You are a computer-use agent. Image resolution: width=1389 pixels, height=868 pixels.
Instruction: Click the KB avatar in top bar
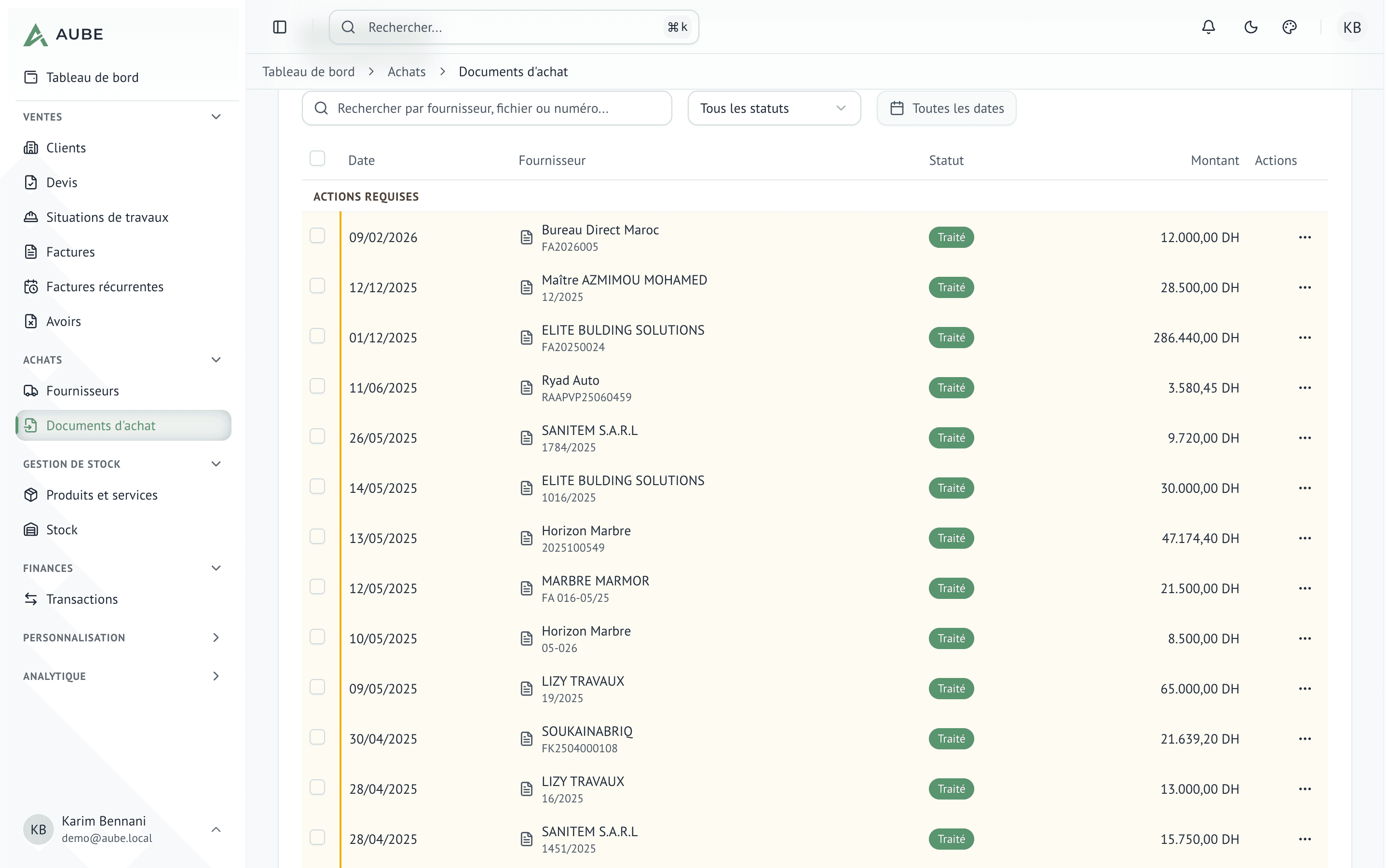tap(1352, 27)
